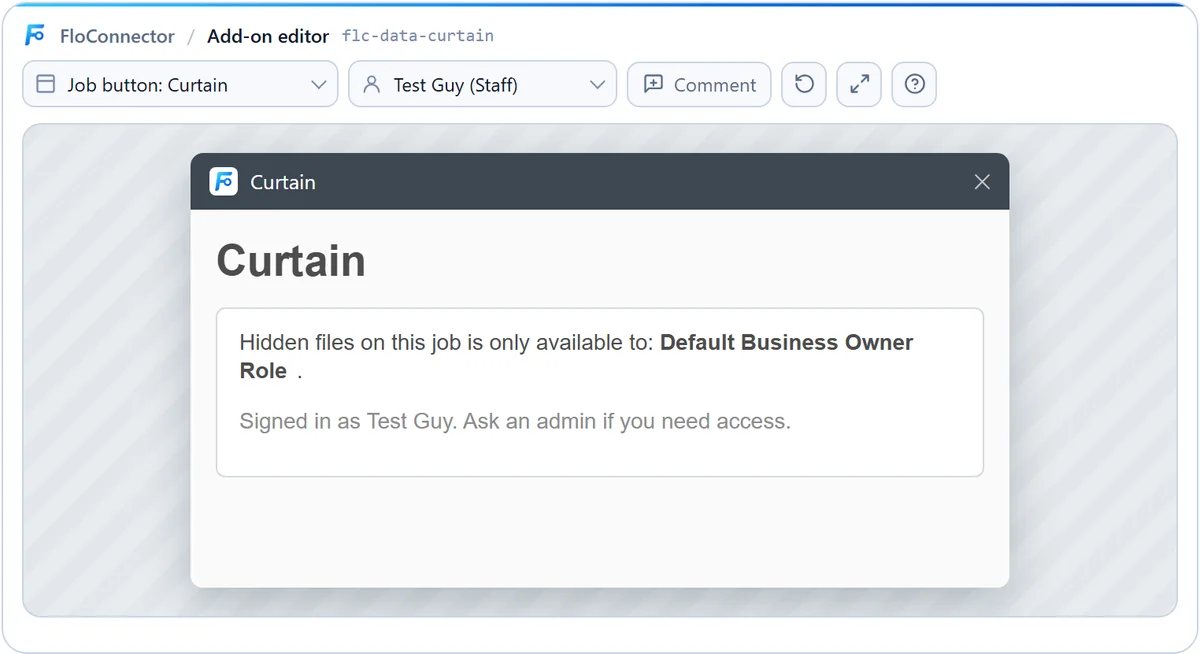Expand preview to fullscreen
The width and height of the screenshot is (1200, 654).
[859, 85]
